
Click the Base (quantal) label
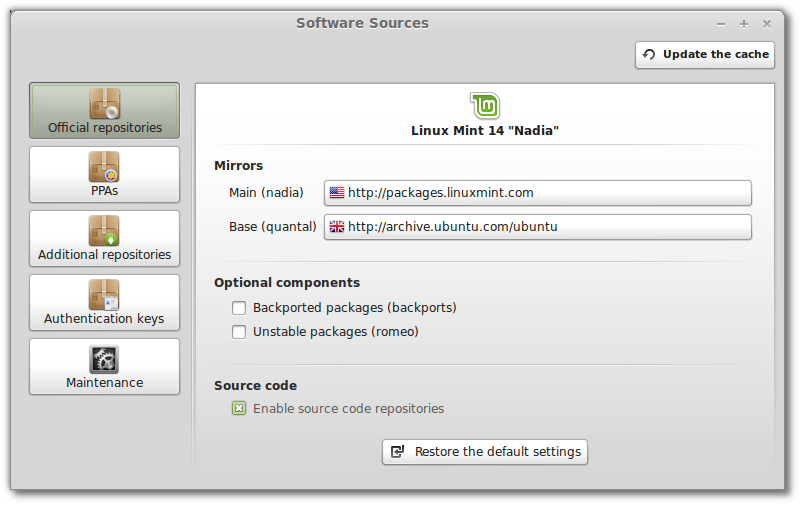273,227
